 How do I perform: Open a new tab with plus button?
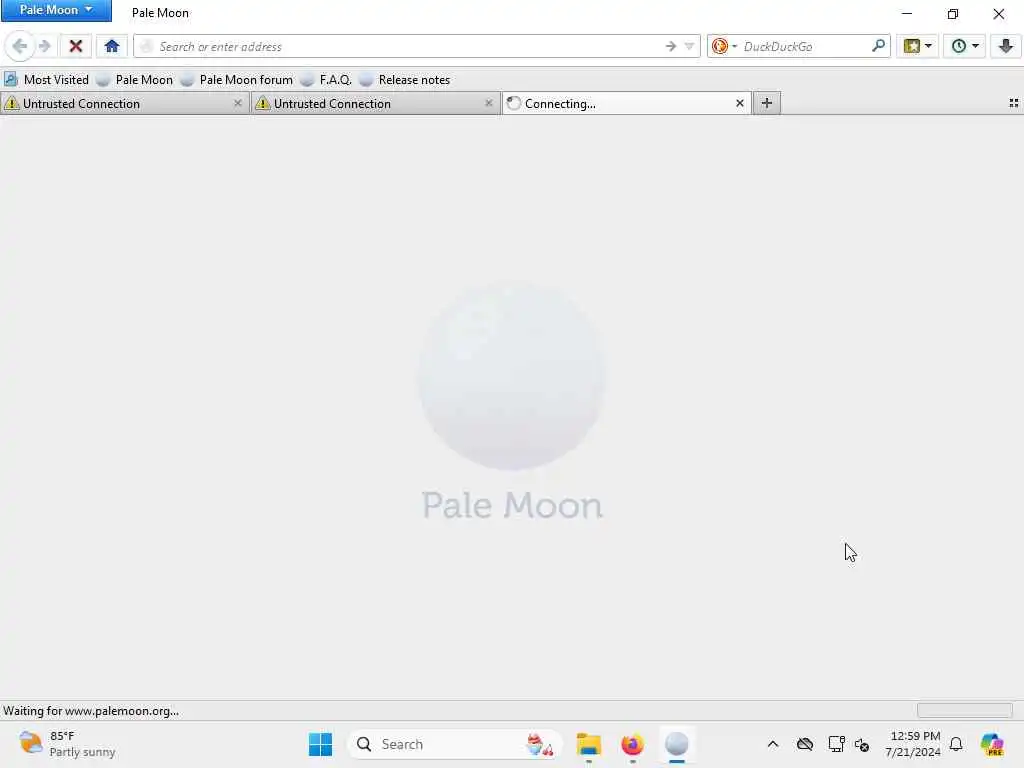pyautogui.click(x=767, y=103)
